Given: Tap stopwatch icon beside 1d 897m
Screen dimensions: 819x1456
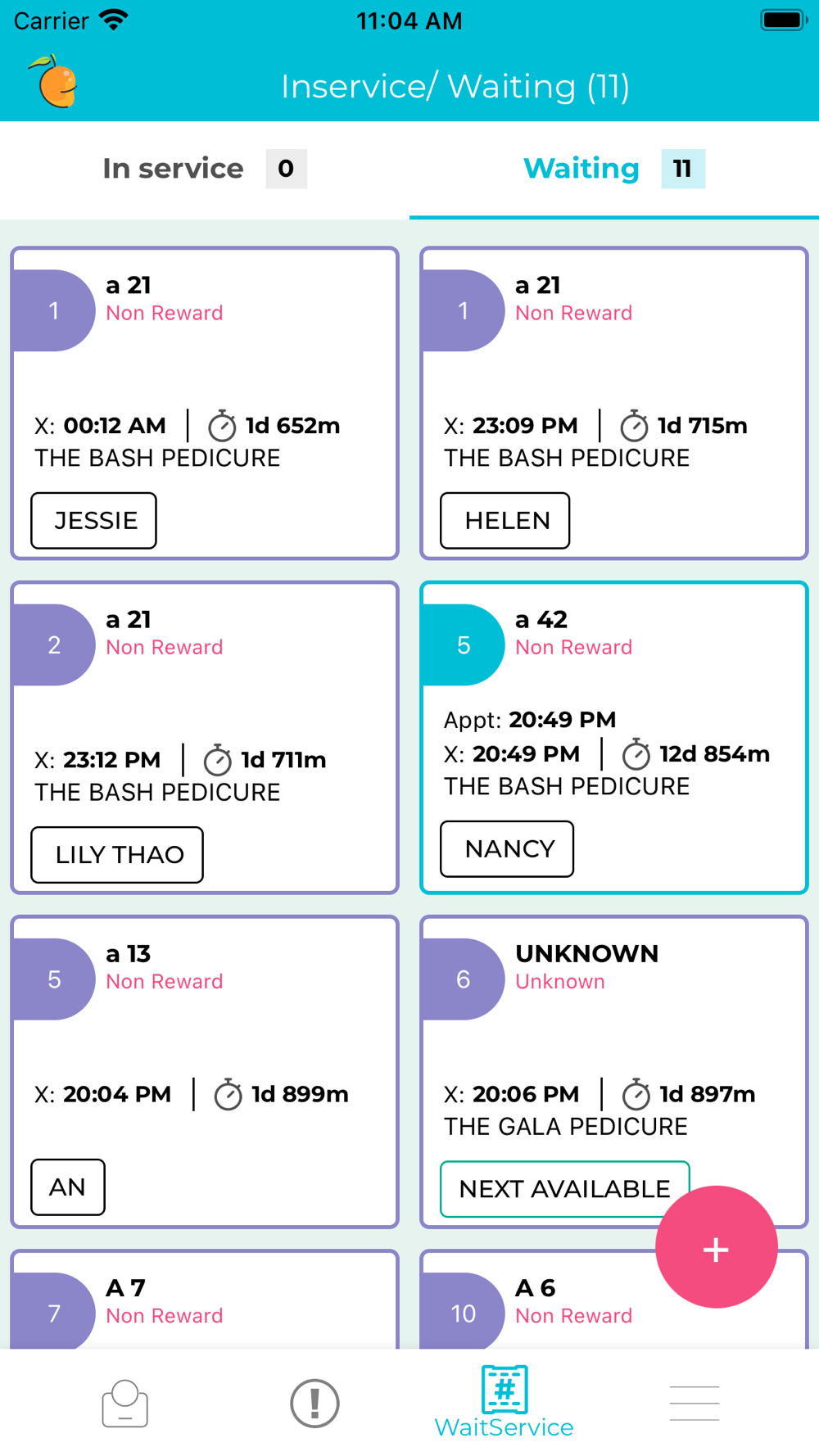Looking at the screenshot, I should coord(636,1095).
